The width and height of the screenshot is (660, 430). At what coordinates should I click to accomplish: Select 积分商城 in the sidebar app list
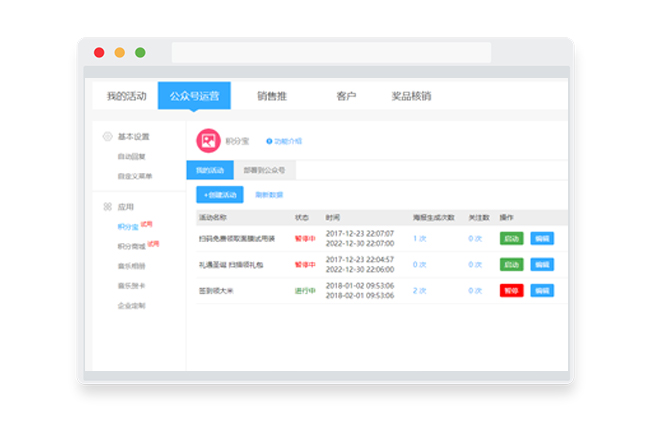coord(131,246)
